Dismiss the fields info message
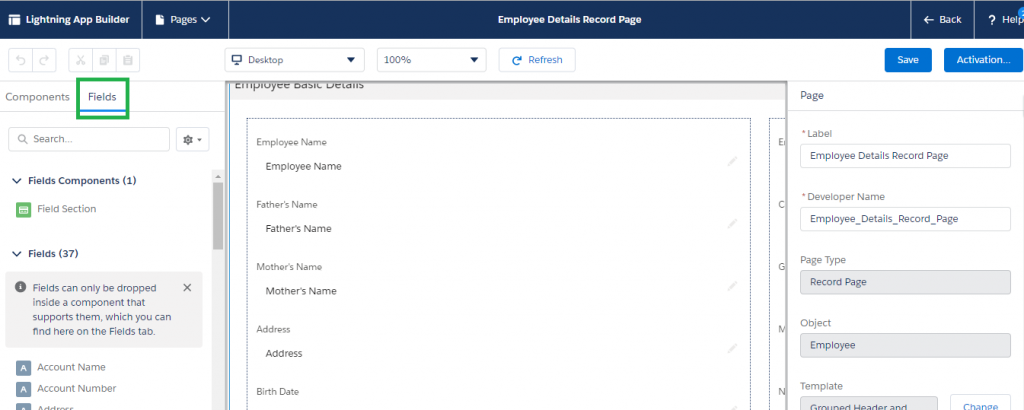This screenshot has width=1024, height=410. click(x=187, y=288)
